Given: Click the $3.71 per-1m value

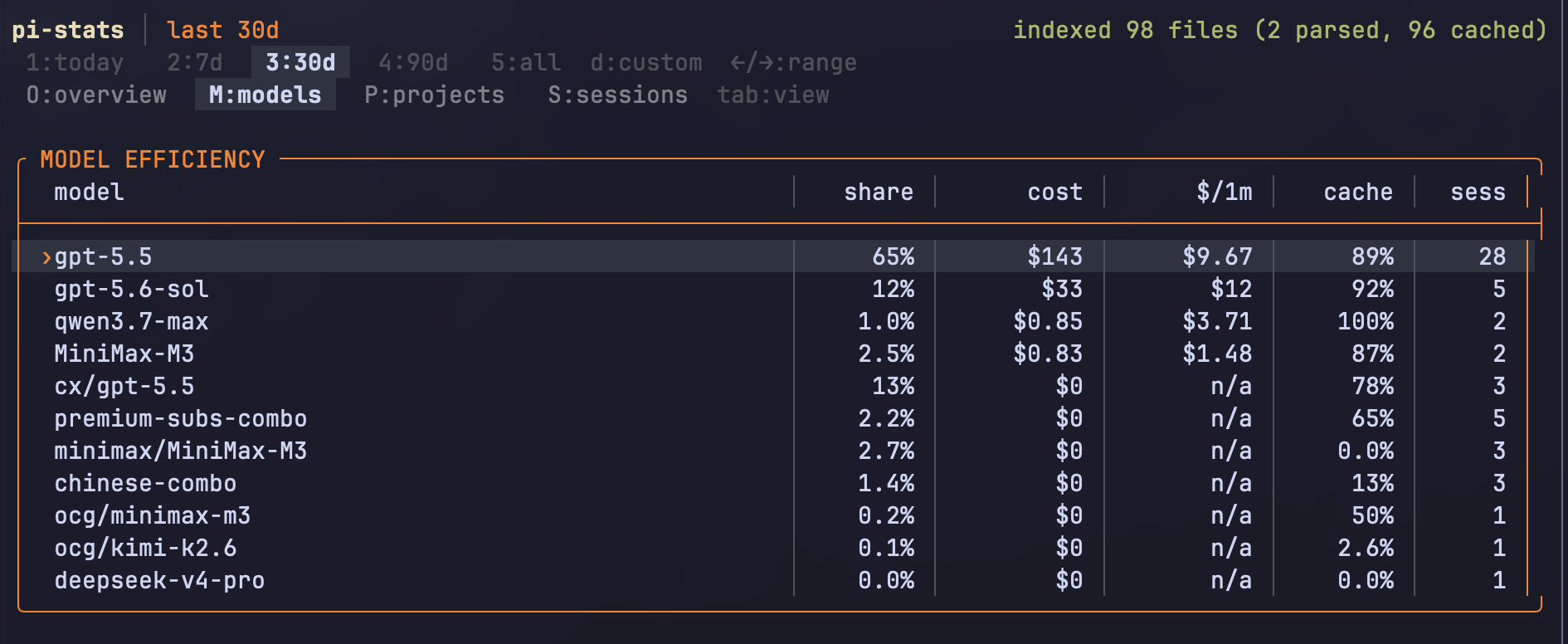Looking at the screenshot, I should (1218, 321).
